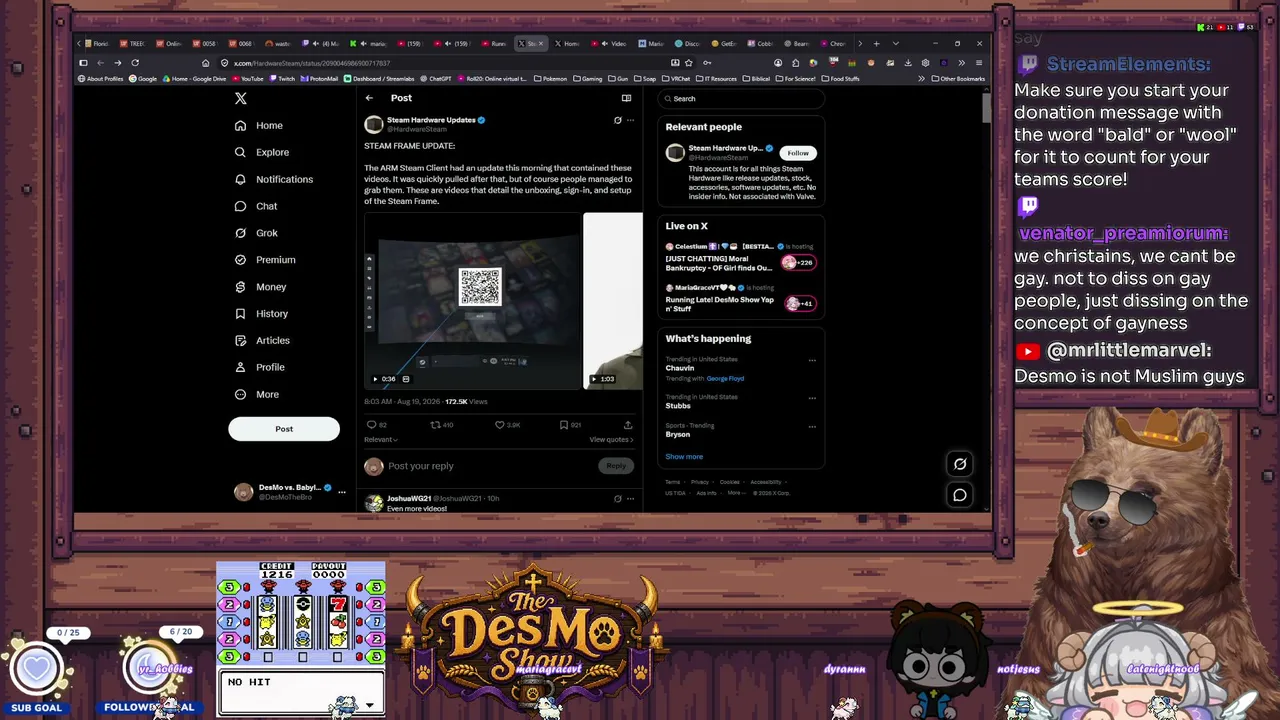Image resolution: width=1280 pixels, height=720 pixels.
Task: Open the floating chat messages button
Action: point(959,495)
